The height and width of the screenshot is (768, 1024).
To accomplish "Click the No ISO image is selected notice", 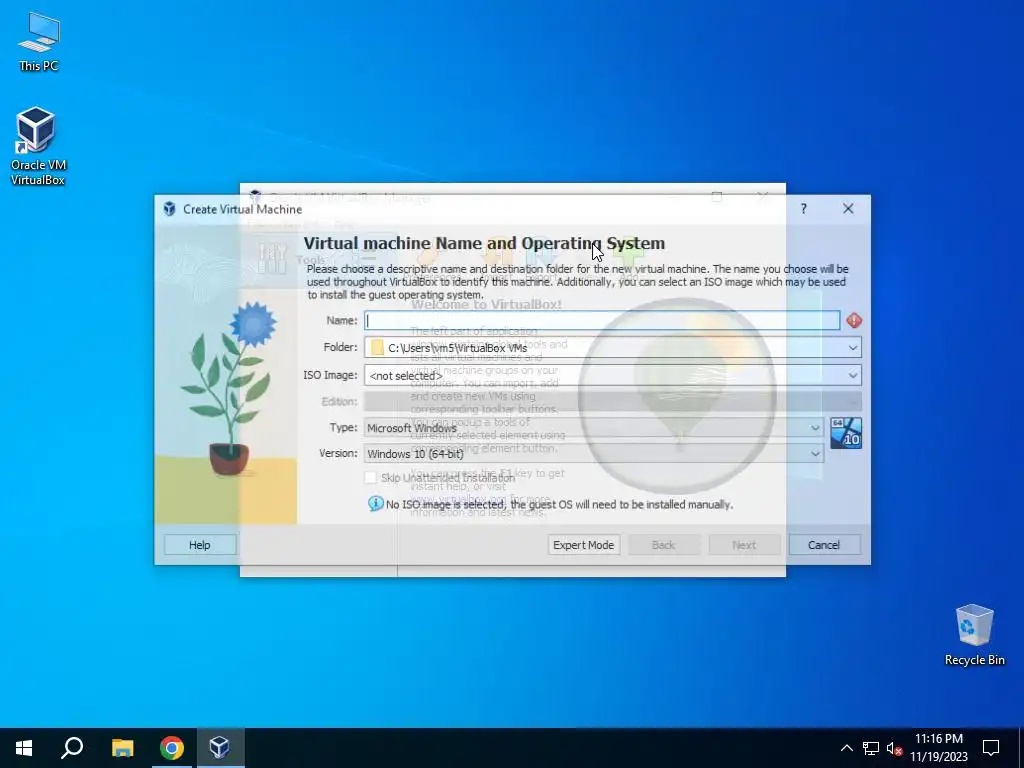I will [x=559, y=504].
